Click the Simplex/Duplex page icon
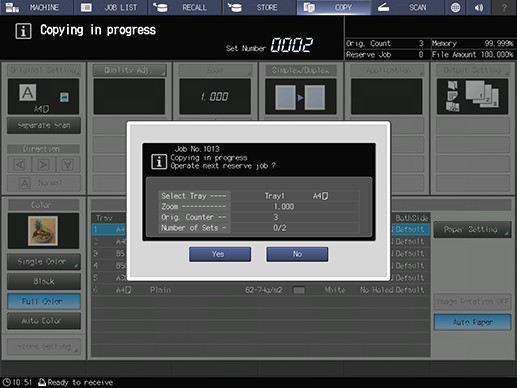Screen dimensions: 517x388 coord(300,97)
